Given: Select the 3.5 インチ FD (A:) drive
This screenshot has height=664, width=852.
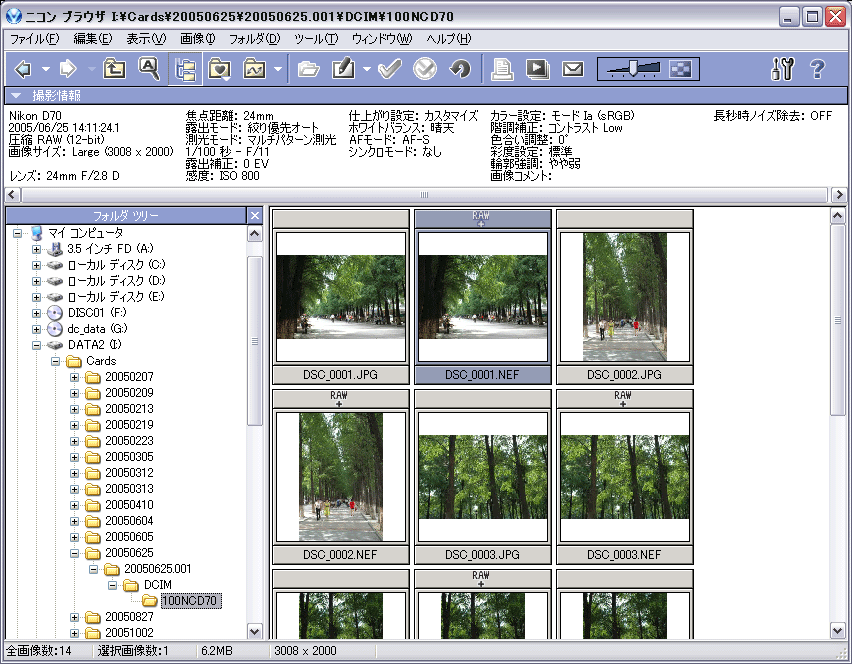Looking at the screenshot, I should pyautogui.click(x=110, y=249).
